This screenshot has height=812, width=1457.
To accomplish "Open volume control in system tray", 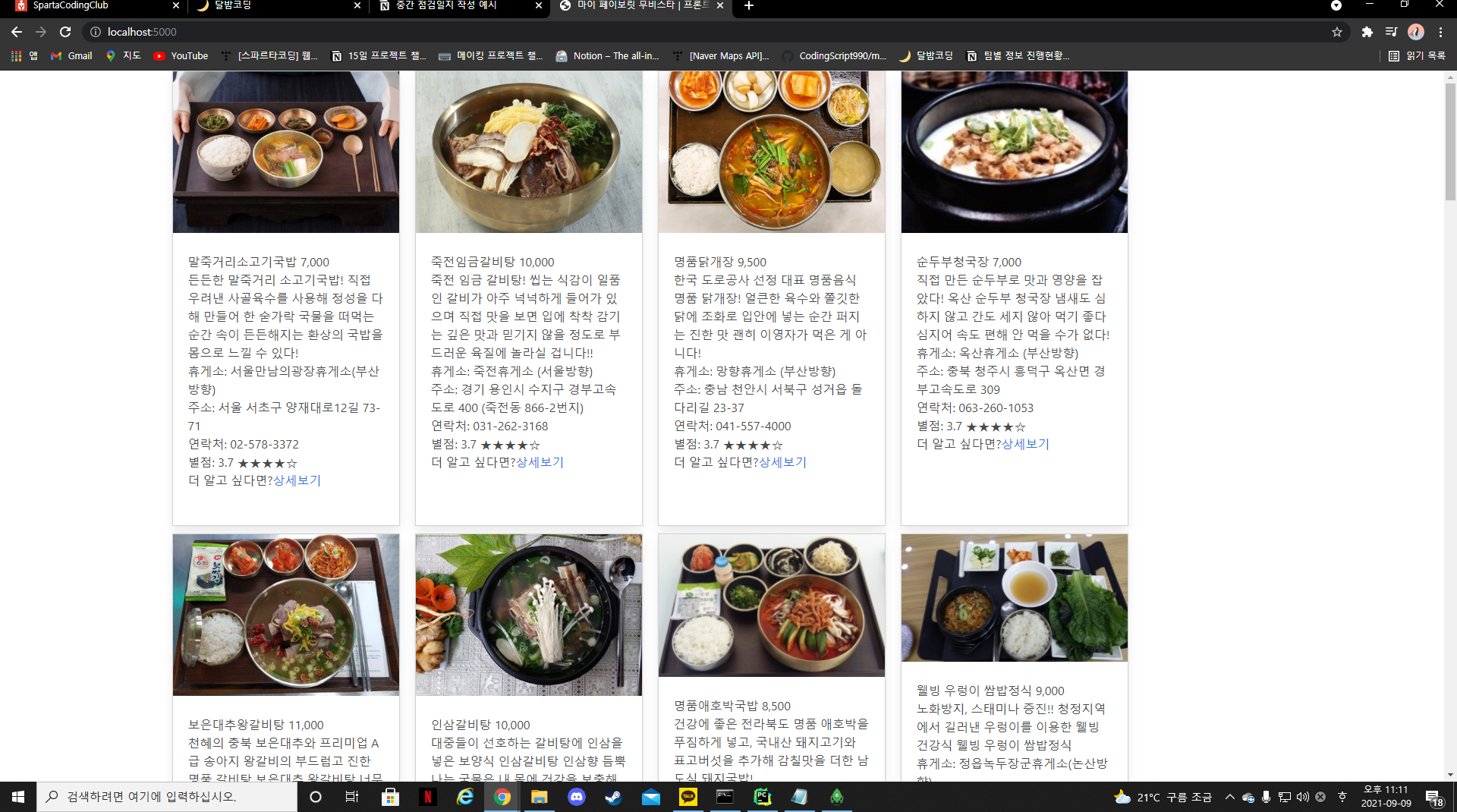I will coord(1303,797).
